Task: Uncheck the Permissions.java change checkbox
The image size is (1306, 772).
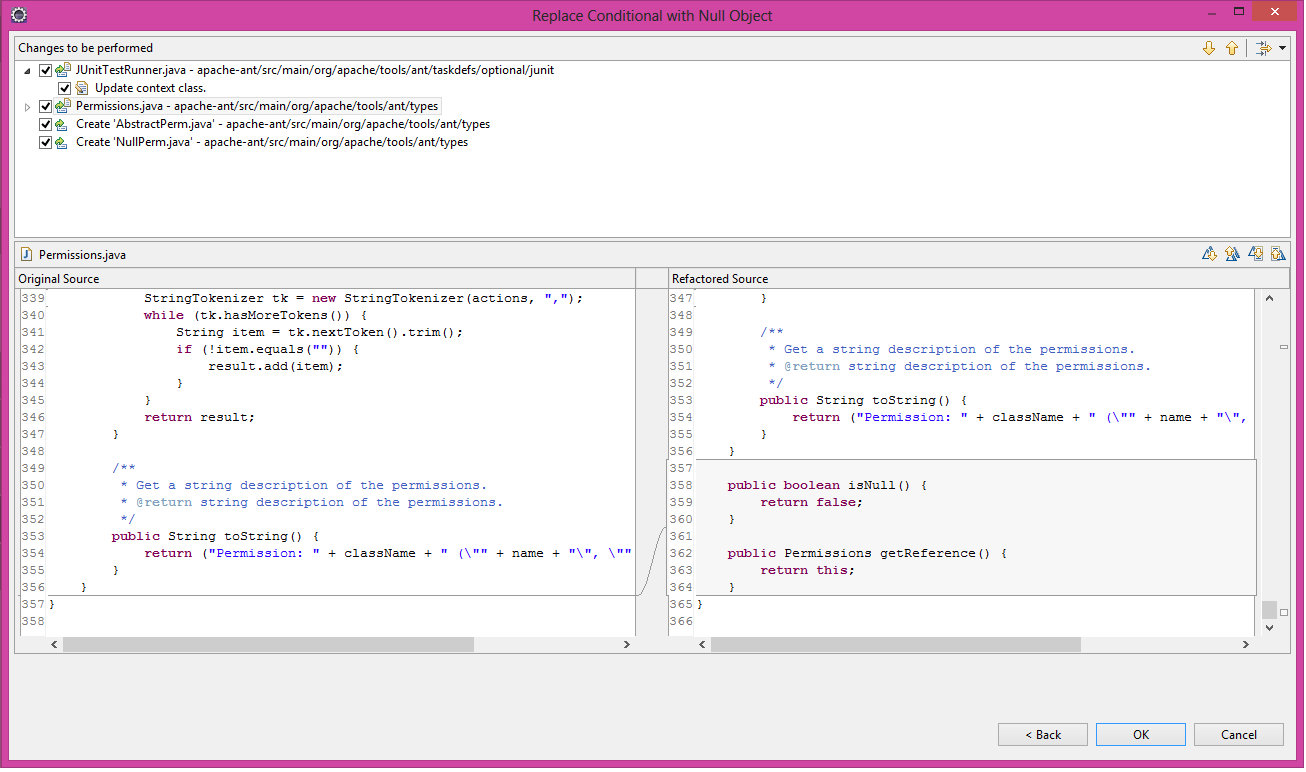Action: 45,106
